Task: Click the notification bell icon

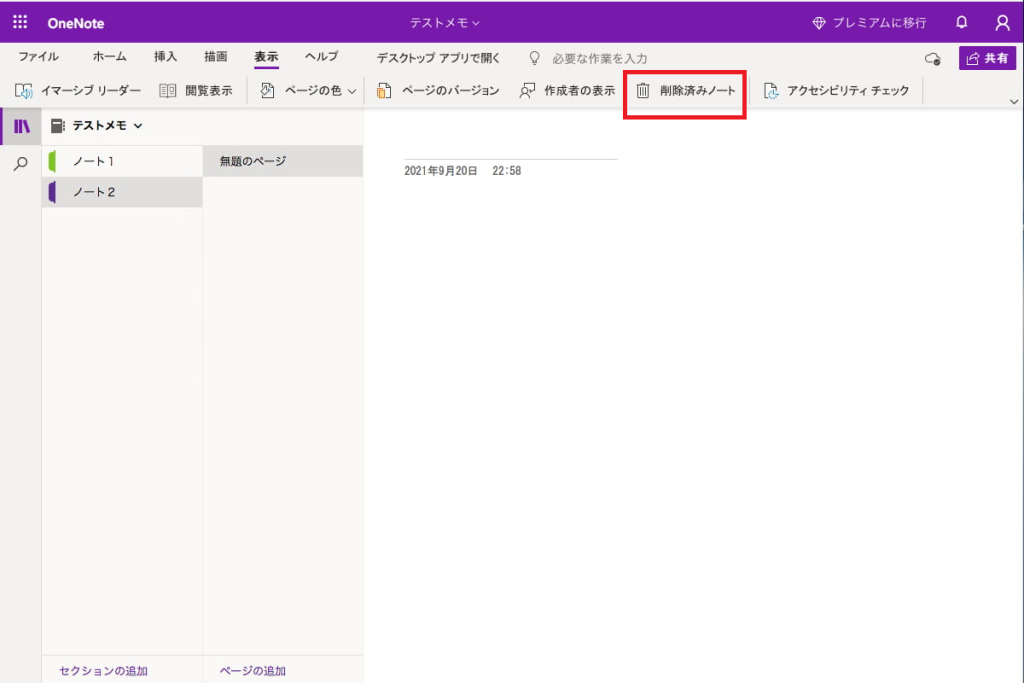Action: point(961,22)
